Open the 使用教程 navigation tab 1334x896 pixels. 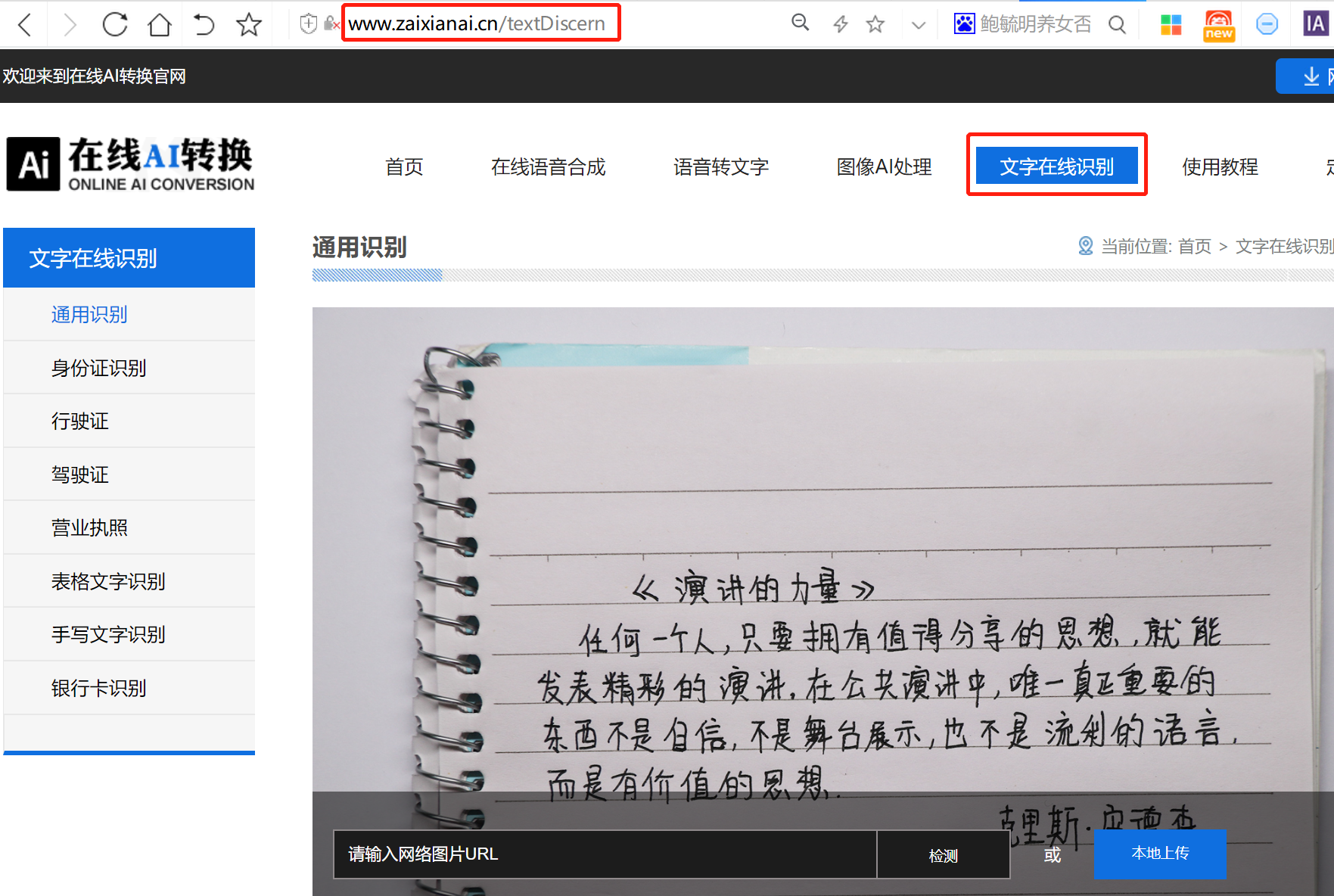(x=1220, y=166)
